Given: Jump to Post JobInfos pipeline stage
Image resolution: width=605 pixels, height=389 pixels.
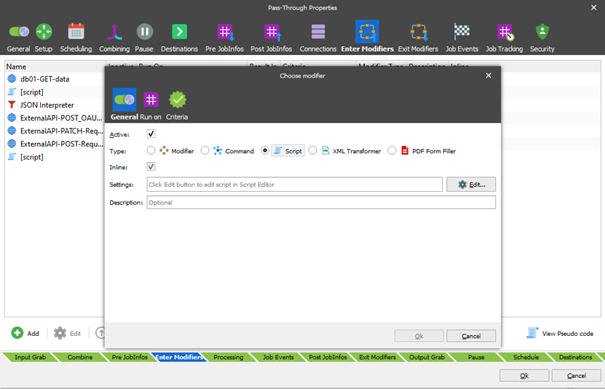Looking at the screenshot, I should [328, 357].
